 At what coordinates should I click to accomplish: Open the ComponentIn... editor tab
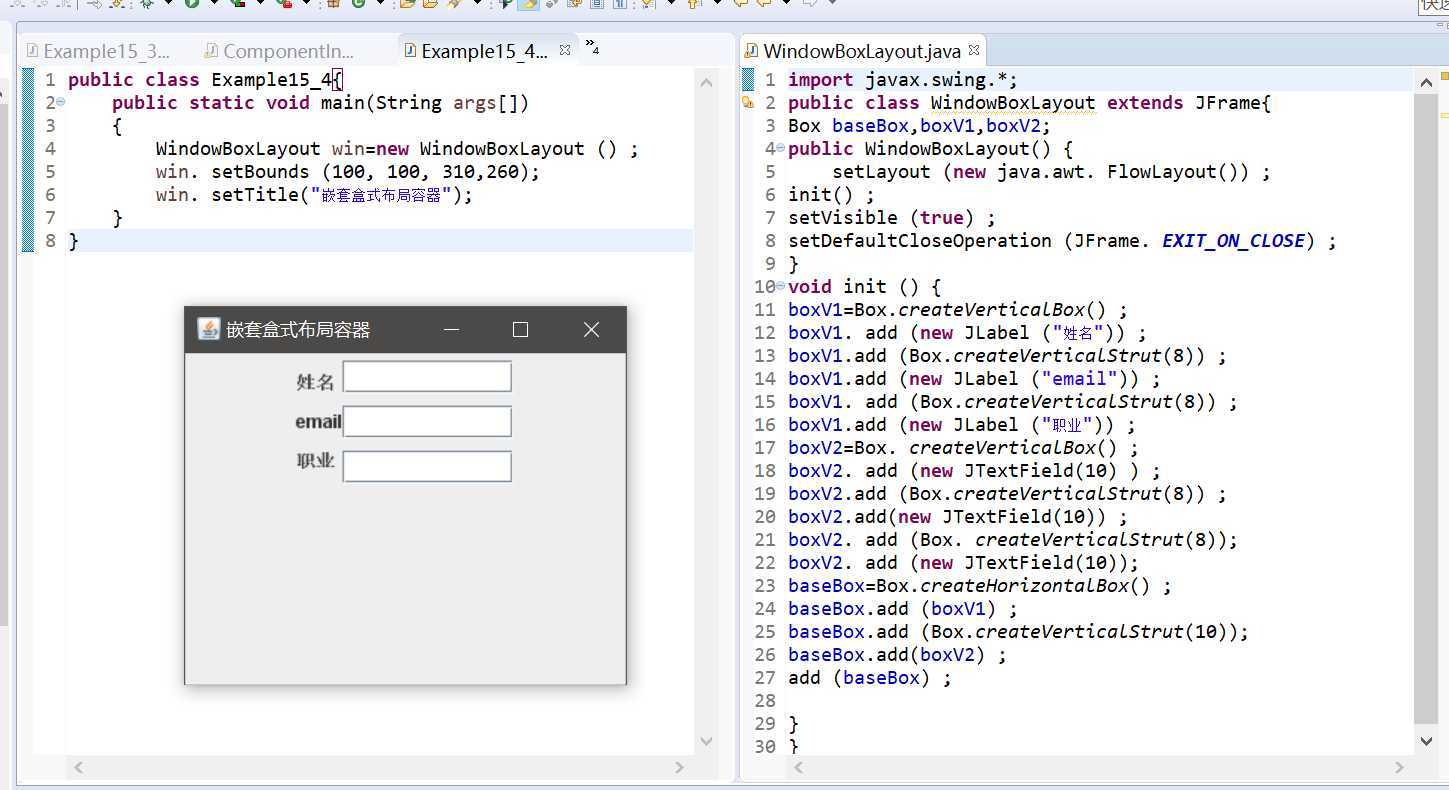point(287,51)
